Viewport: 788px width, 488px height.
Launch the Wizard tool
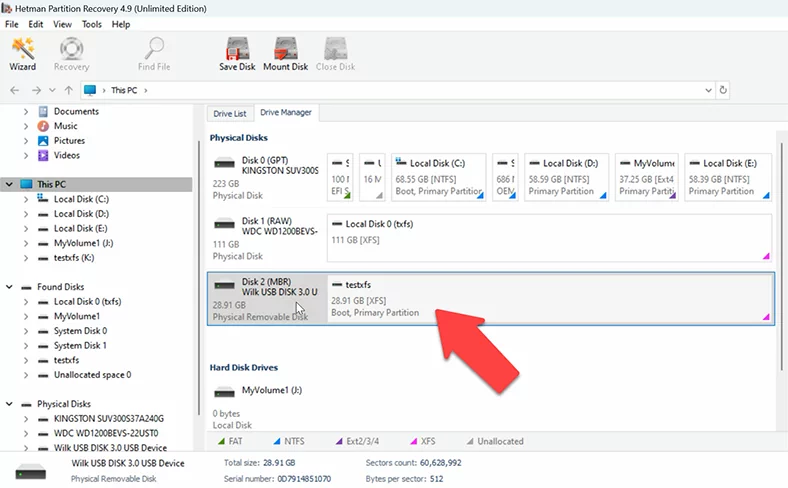pyautogui.click(x=23, y=54)
